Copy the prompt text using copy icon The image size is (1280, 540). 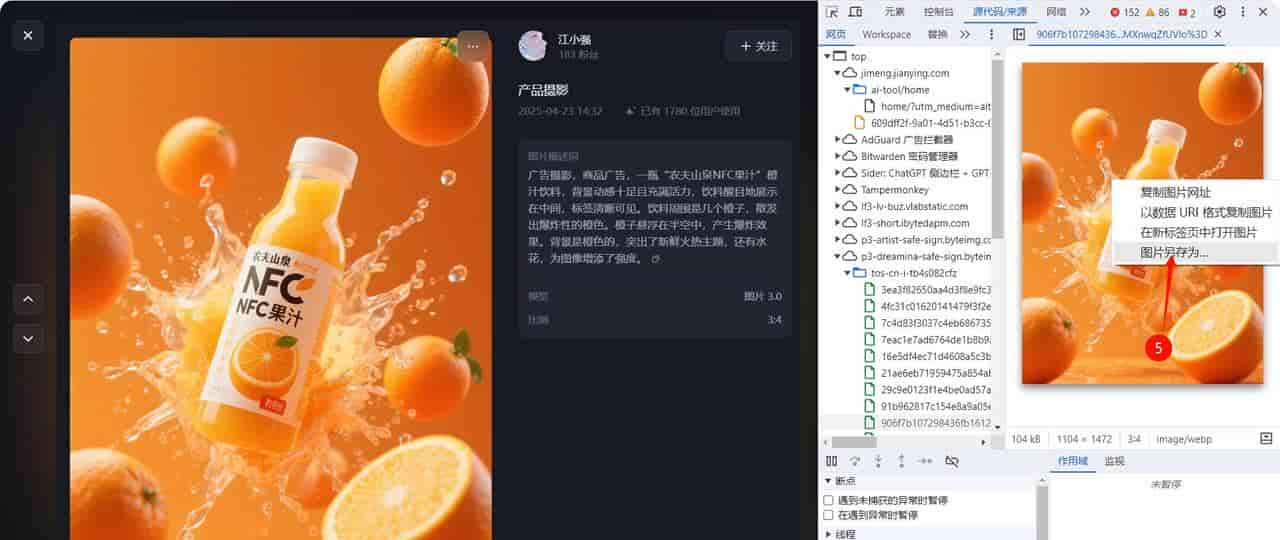656,259
